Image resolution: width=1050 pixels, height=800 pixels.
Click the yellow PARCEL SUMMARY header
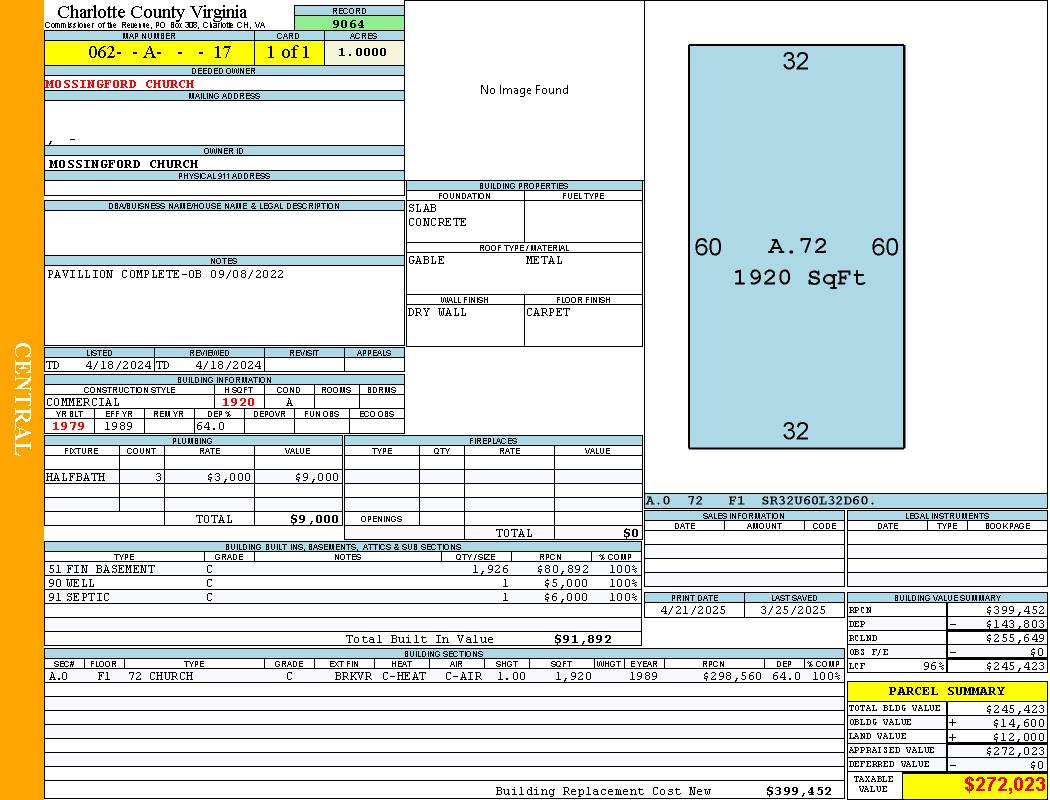coord(946,691)
